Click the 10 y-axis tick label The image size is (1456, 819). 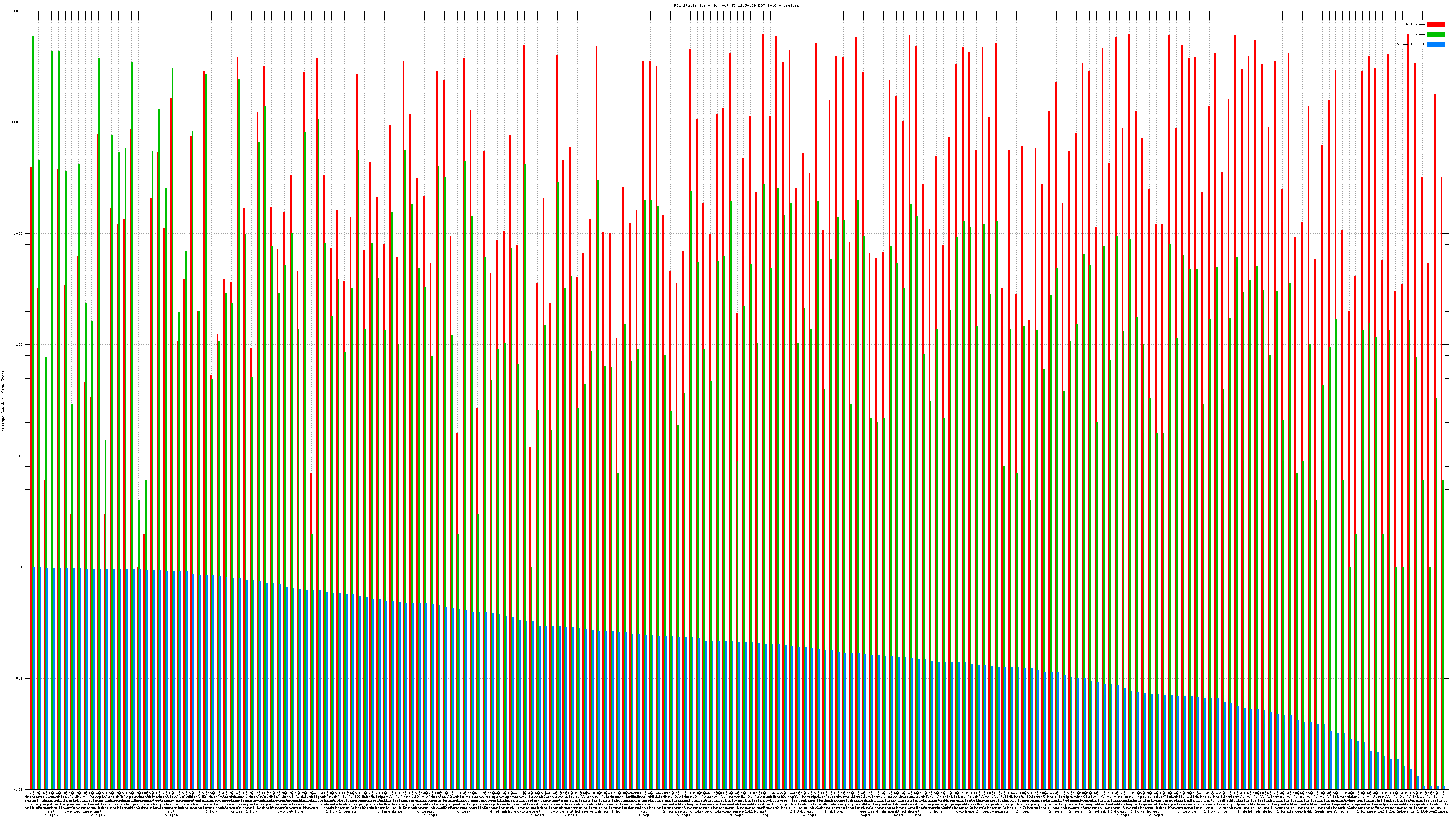[21, 456]
